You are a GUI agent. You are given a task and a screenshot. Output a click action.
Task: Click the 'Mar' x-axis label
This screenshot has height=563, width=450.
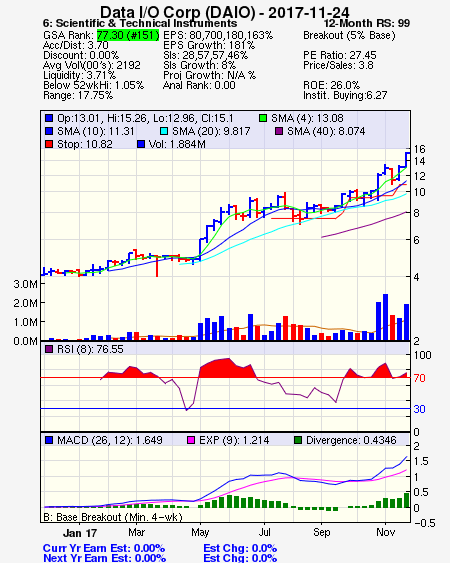tap(136, 532)
